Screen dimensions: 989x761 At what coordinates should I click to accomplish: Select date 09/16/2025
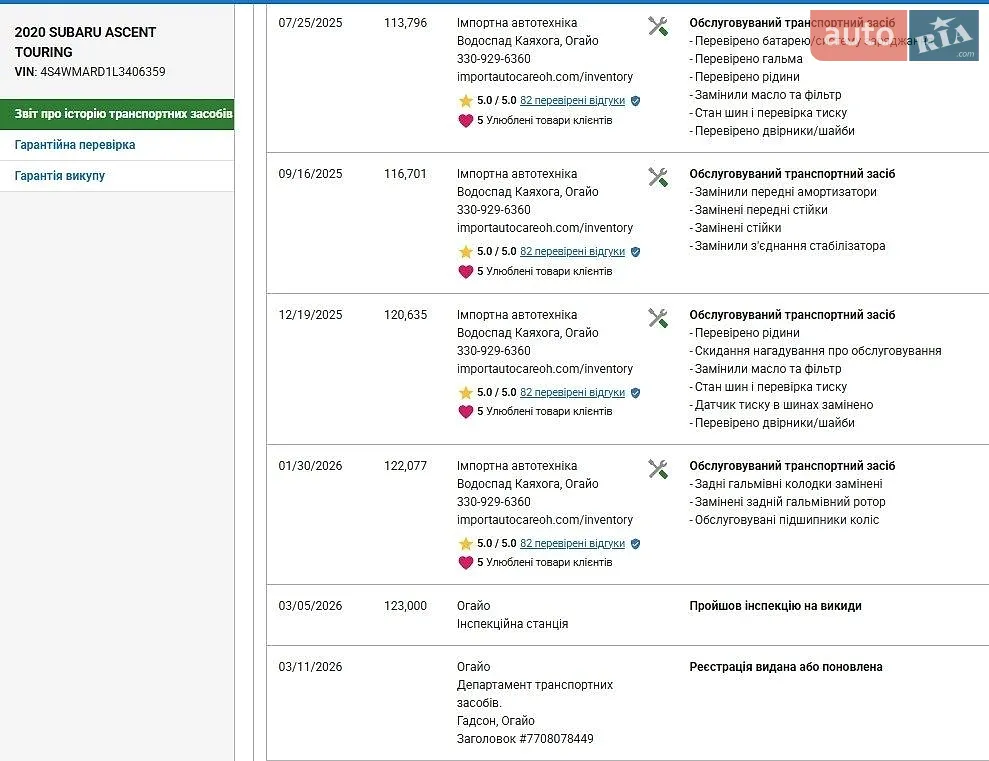310,174
